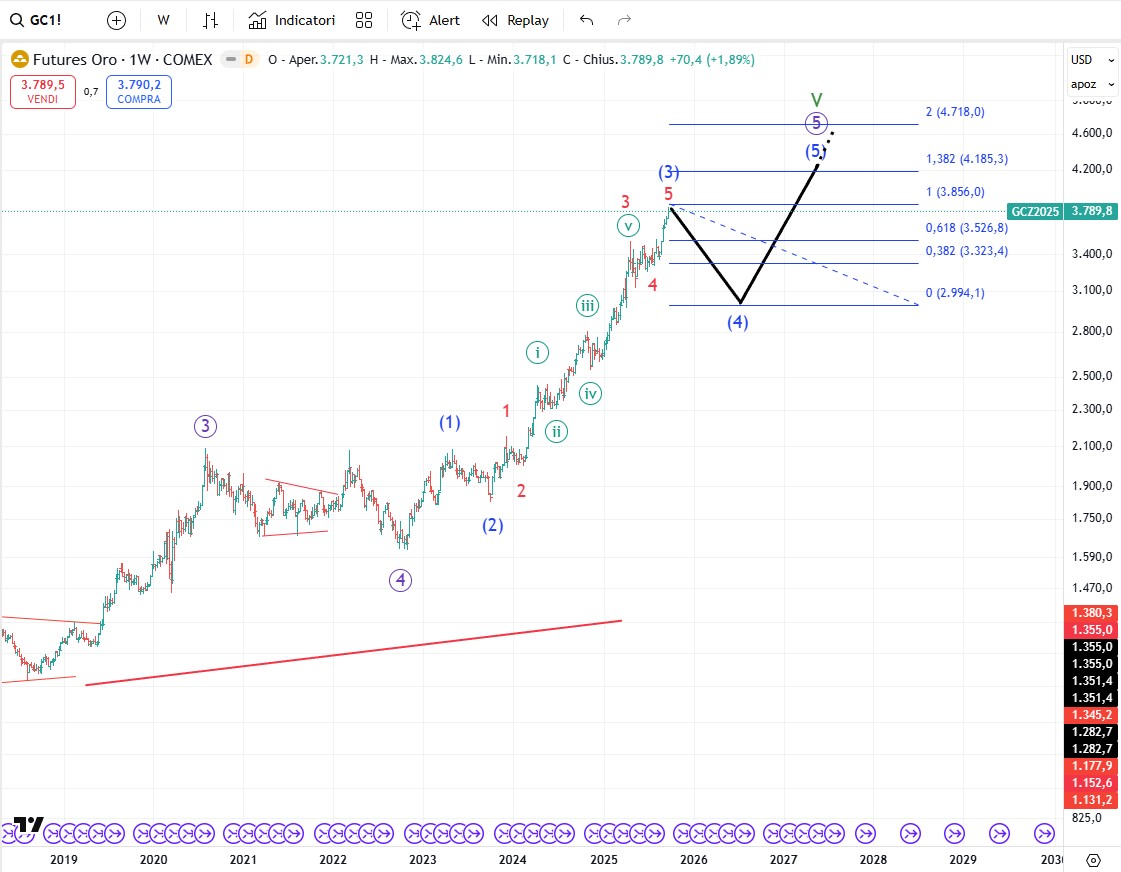Click the 2028 purple event marker on timeline
Viewport: 1121px width, 872px height.
[866, 832]
